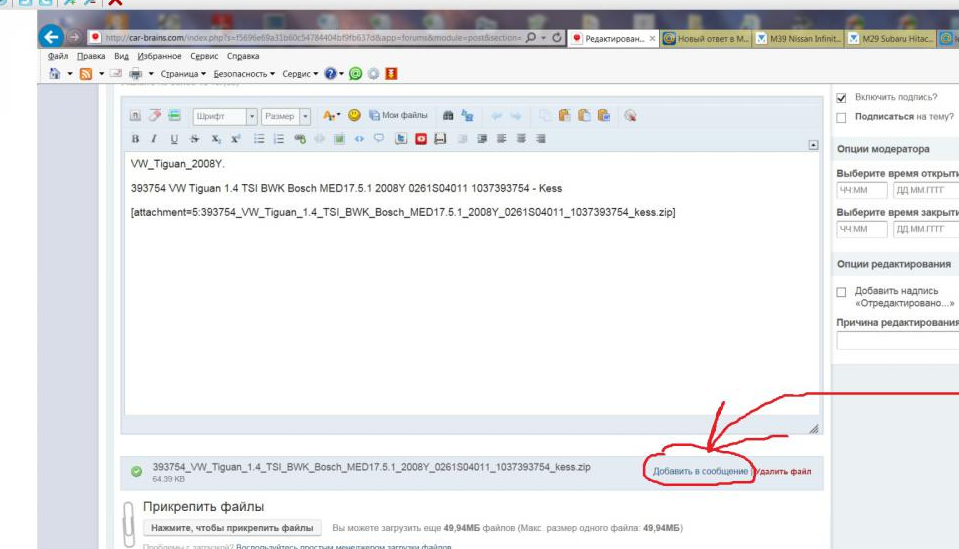This screenshot has height=549, width=959.
Task: Apply italic formatting
Action: [x=154, y=139]
